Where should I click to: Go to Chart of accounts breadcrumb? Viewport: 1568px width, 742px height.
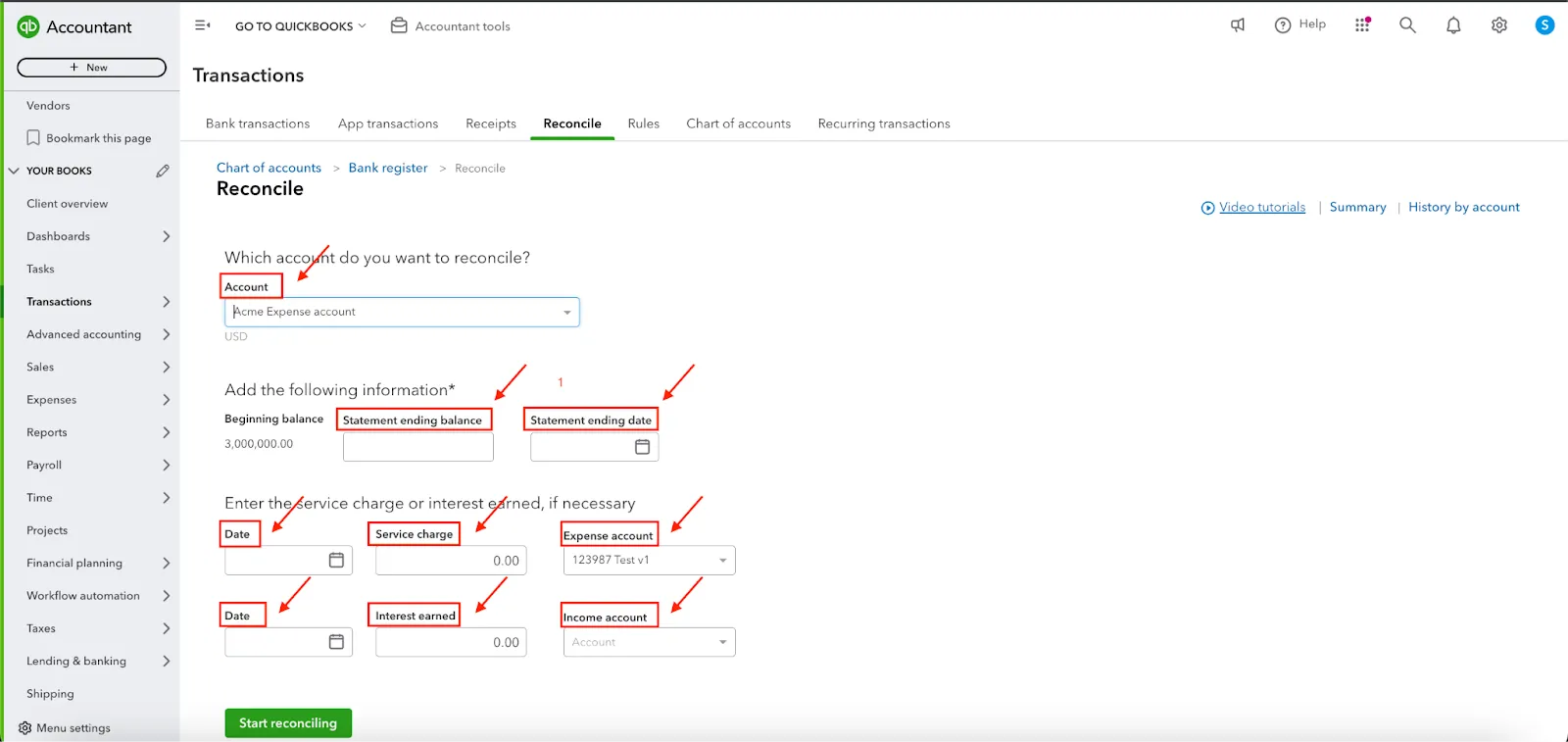click(x=269, y=168)
